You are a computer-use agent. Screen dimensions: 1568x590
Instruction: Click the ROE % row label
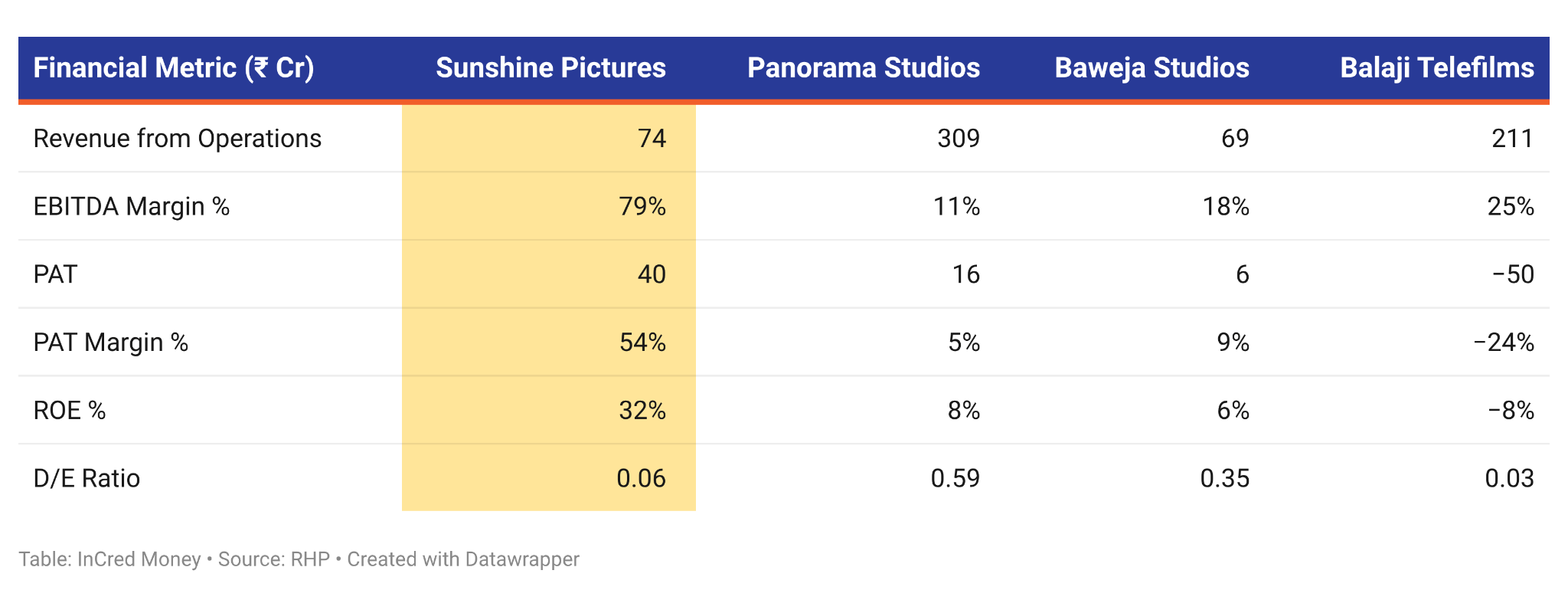click(70, 411)
